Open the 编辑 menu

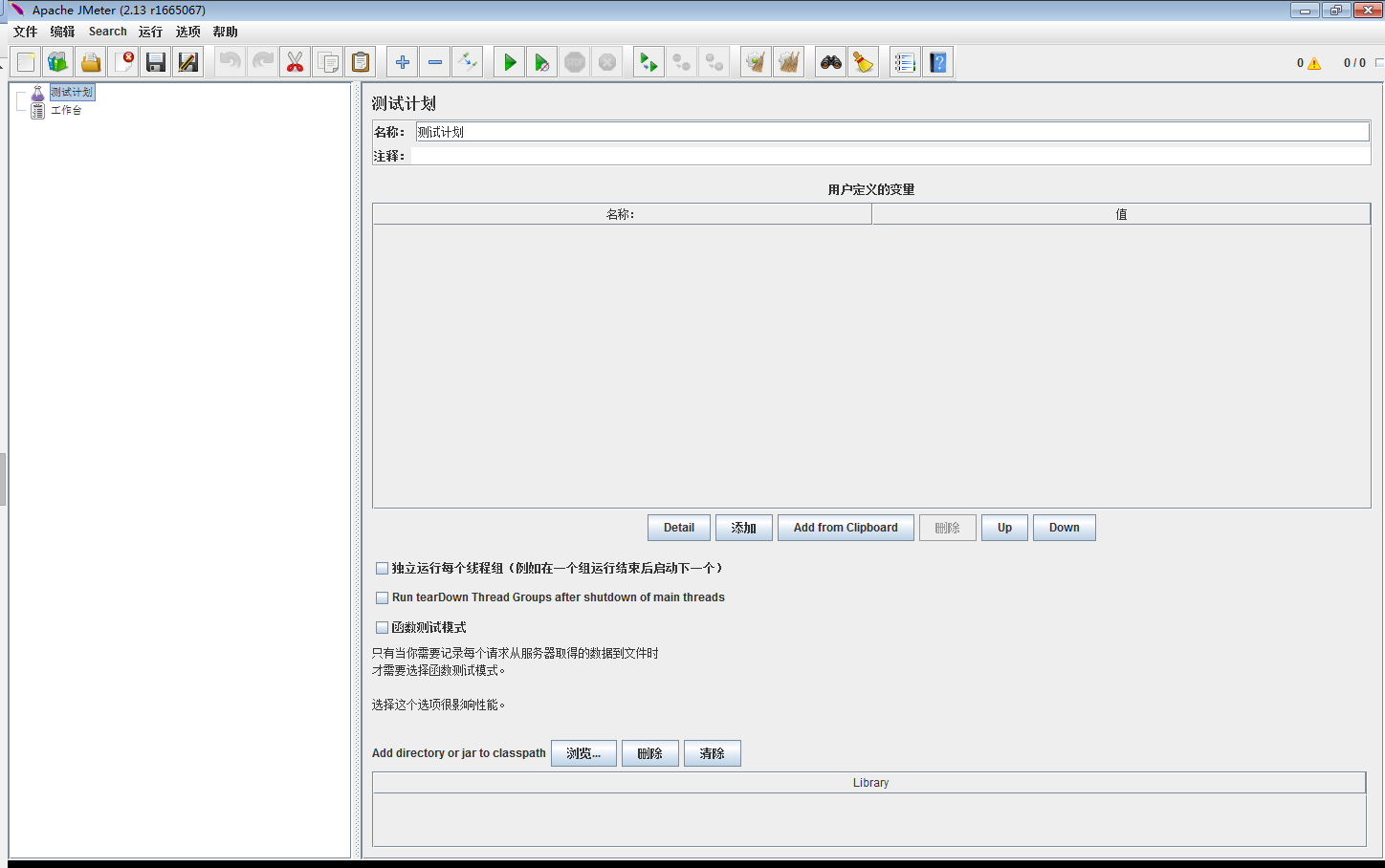pyautogui.click(x=63, y=32)
